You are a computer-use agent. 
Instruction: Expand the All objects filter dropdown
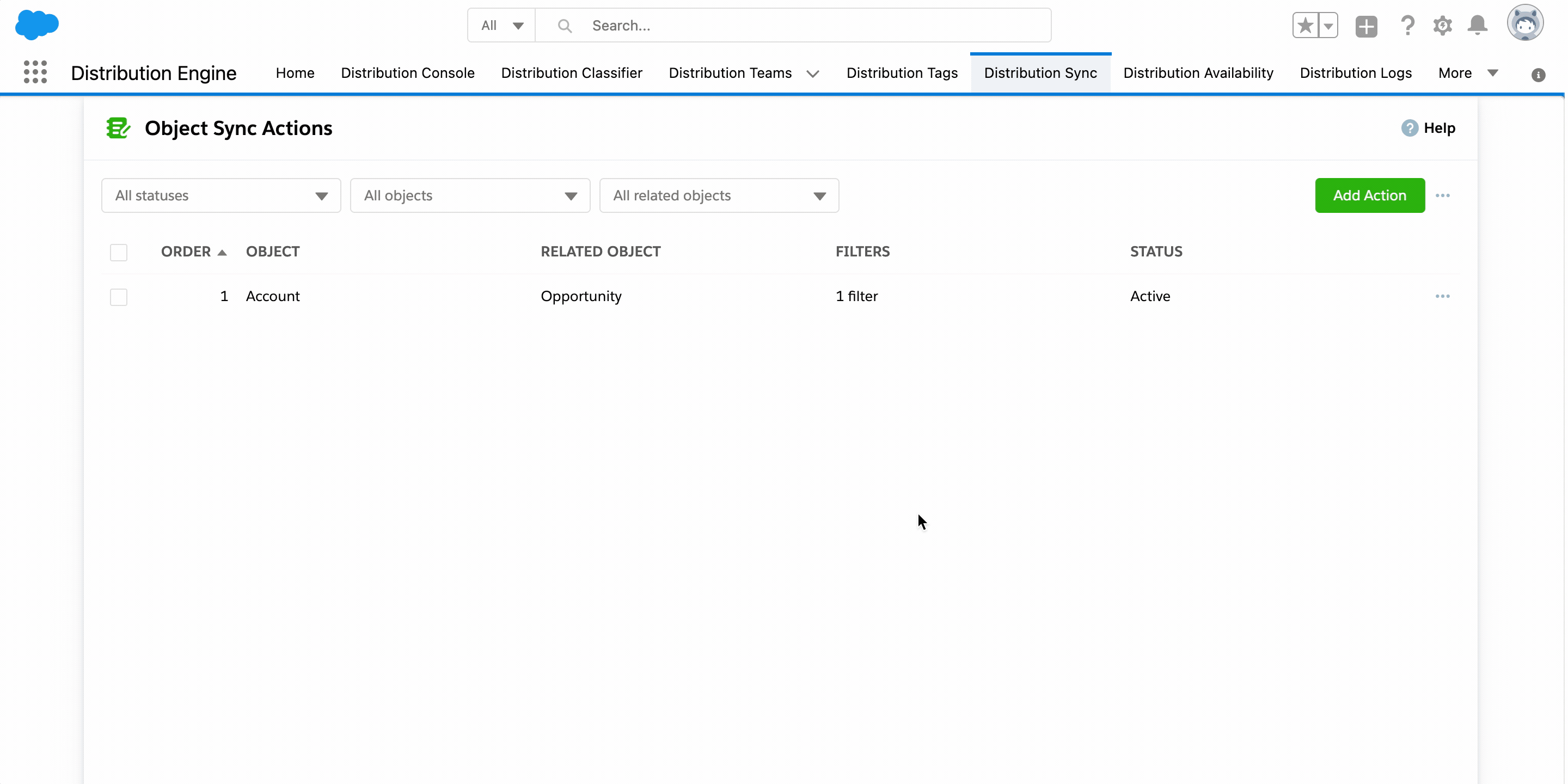pyautogui.click(x=470, y=195)
